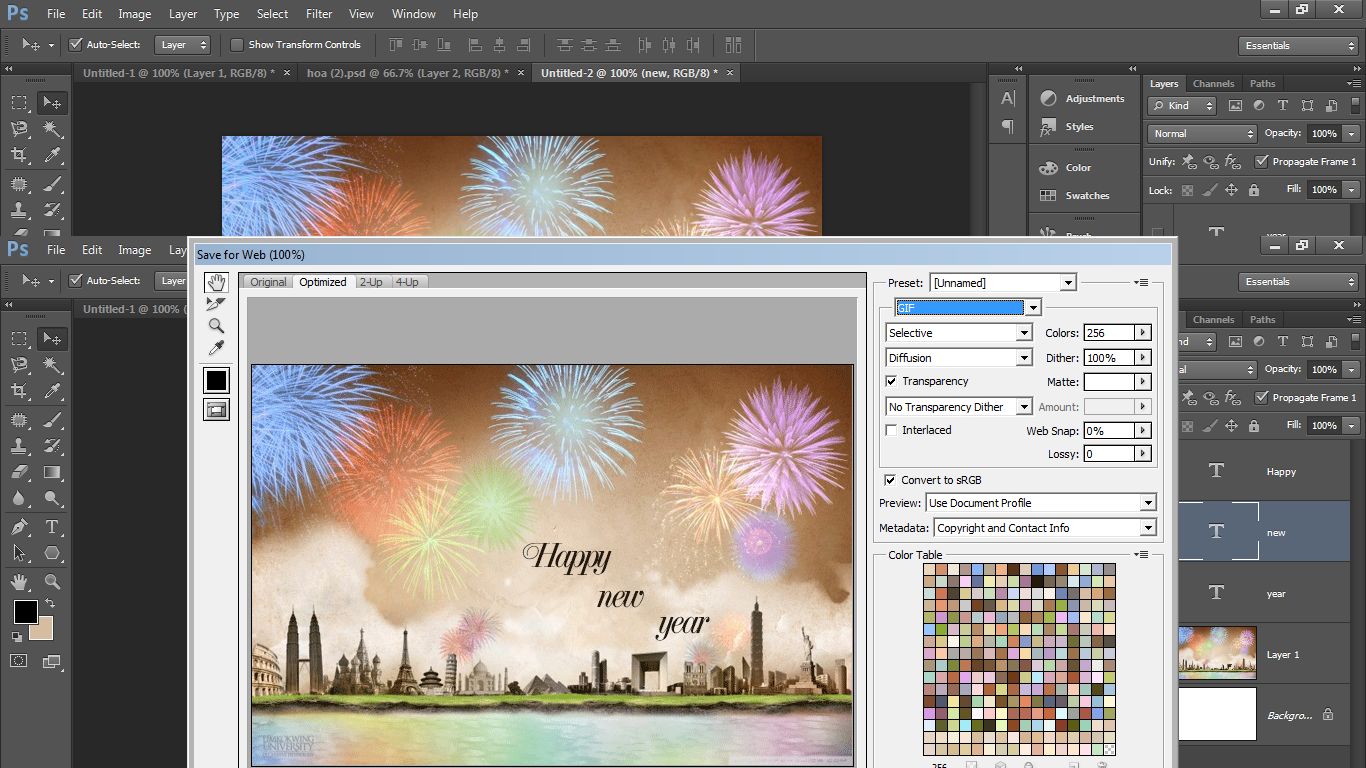Switch to the 2-Up preview tab
1366x768 pixels.
tap(371, 282)
